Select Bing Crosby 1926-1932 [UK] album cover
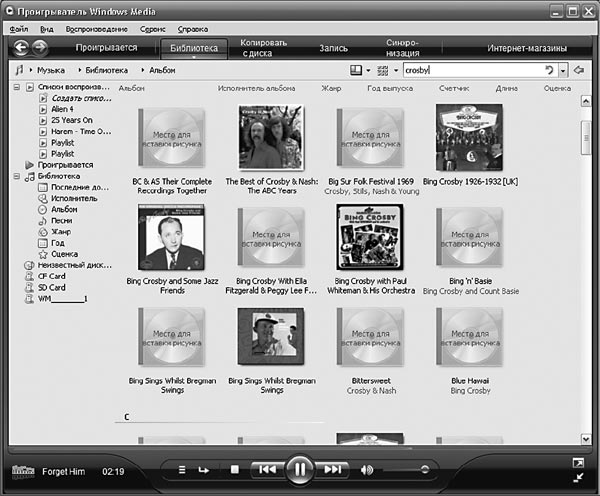600x496 pixels. 469,137
